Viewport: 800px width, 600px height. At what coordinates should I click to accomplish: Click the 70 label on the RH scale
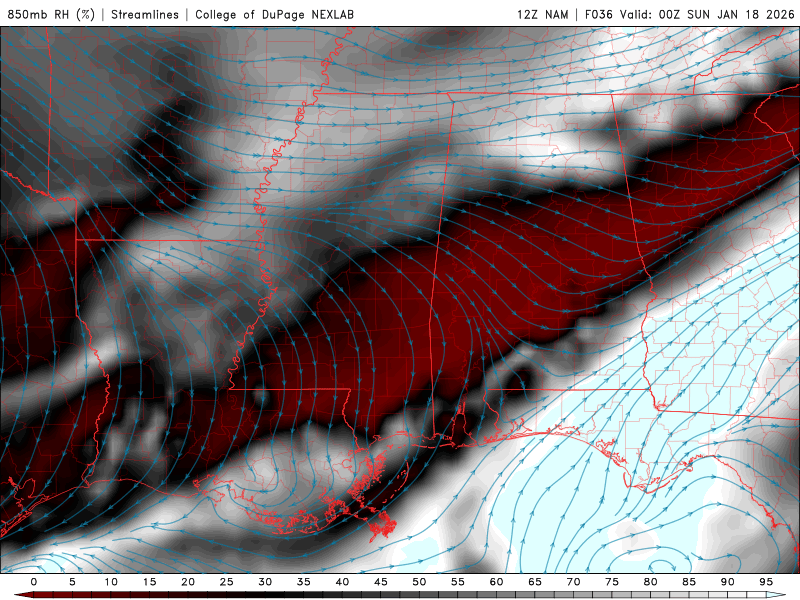coord(573,582)
